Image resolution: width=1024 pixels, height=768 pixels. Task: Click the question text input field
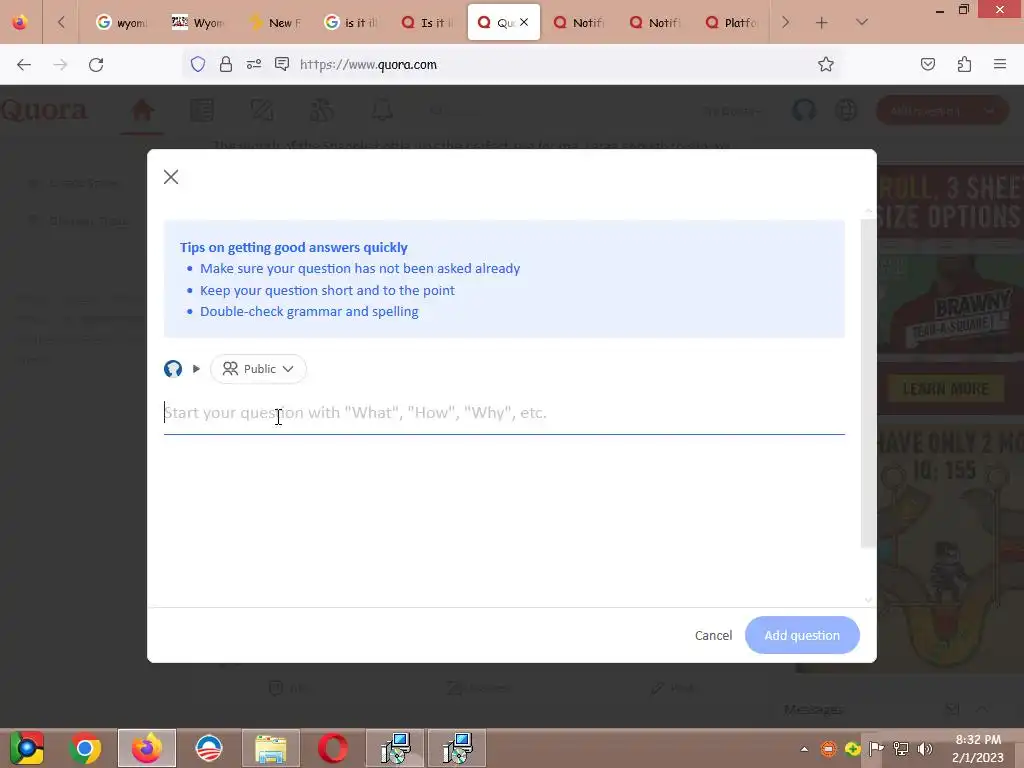(x=504, y=413)
